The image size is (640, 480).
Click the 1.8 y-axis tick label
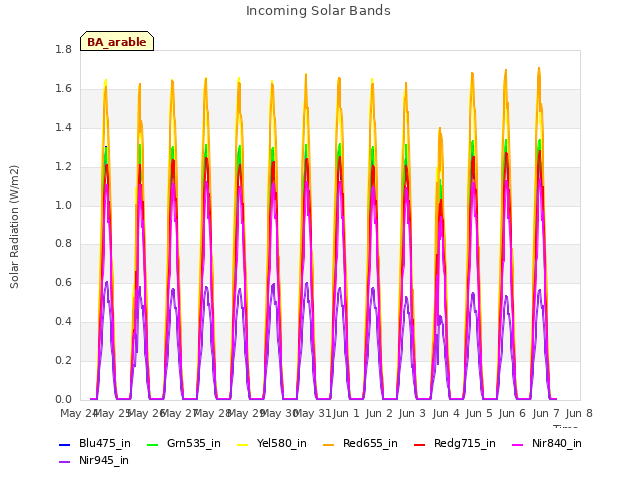(x=63, y=49)
